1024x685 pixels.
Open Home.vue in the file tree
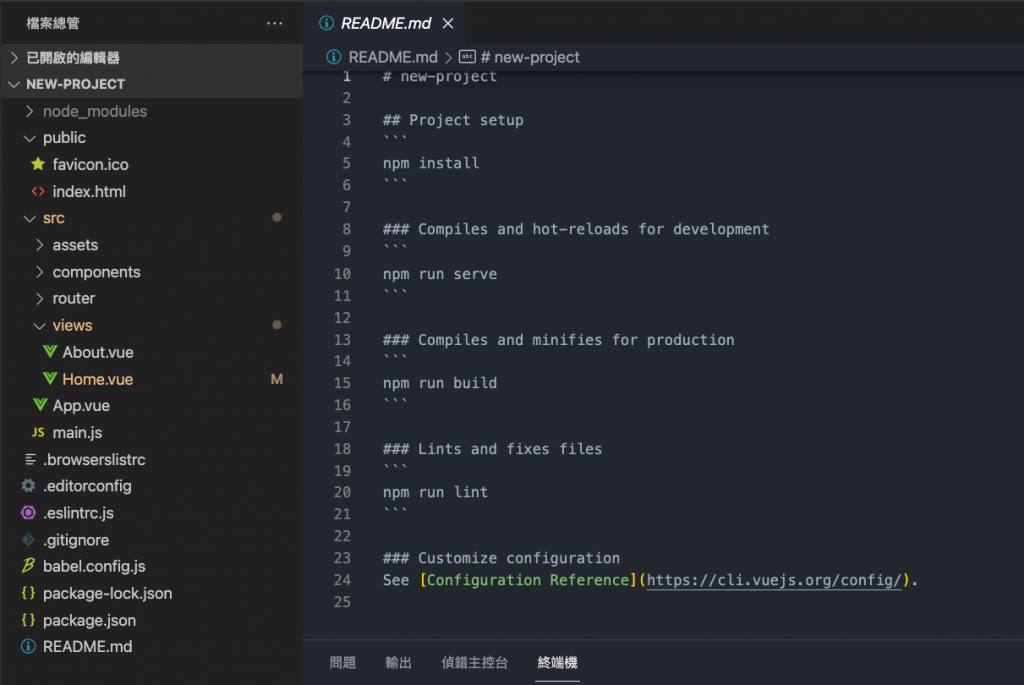[97, 379]
